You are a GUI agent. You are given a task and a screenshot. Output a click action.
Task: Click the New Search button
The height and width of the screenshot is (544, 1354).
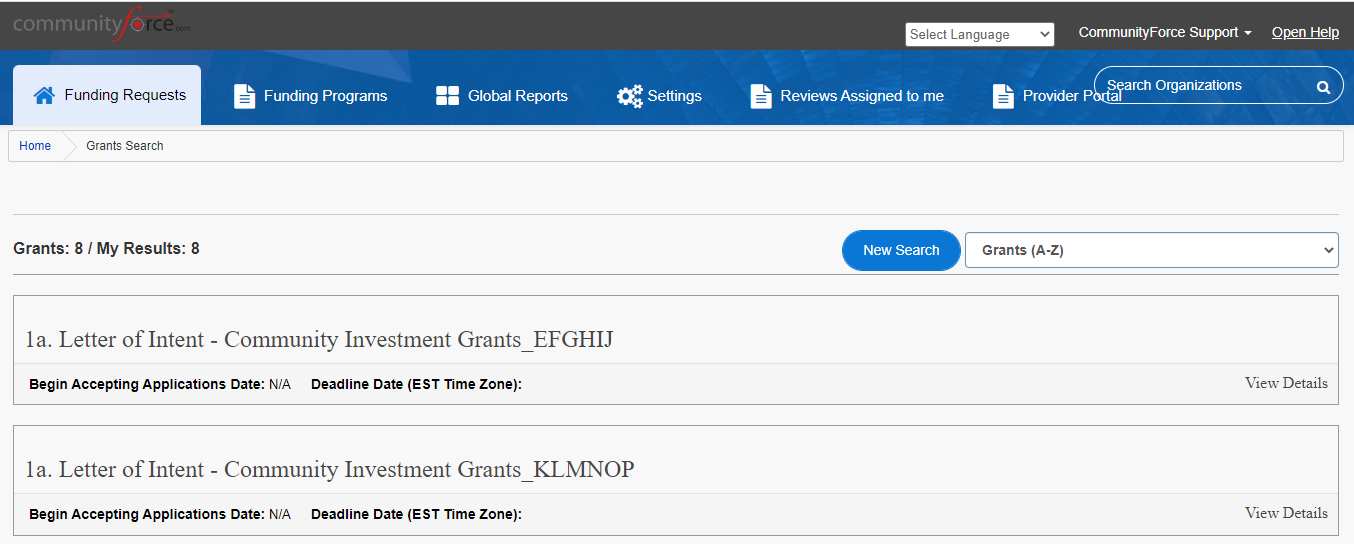(x=901, y=250)
